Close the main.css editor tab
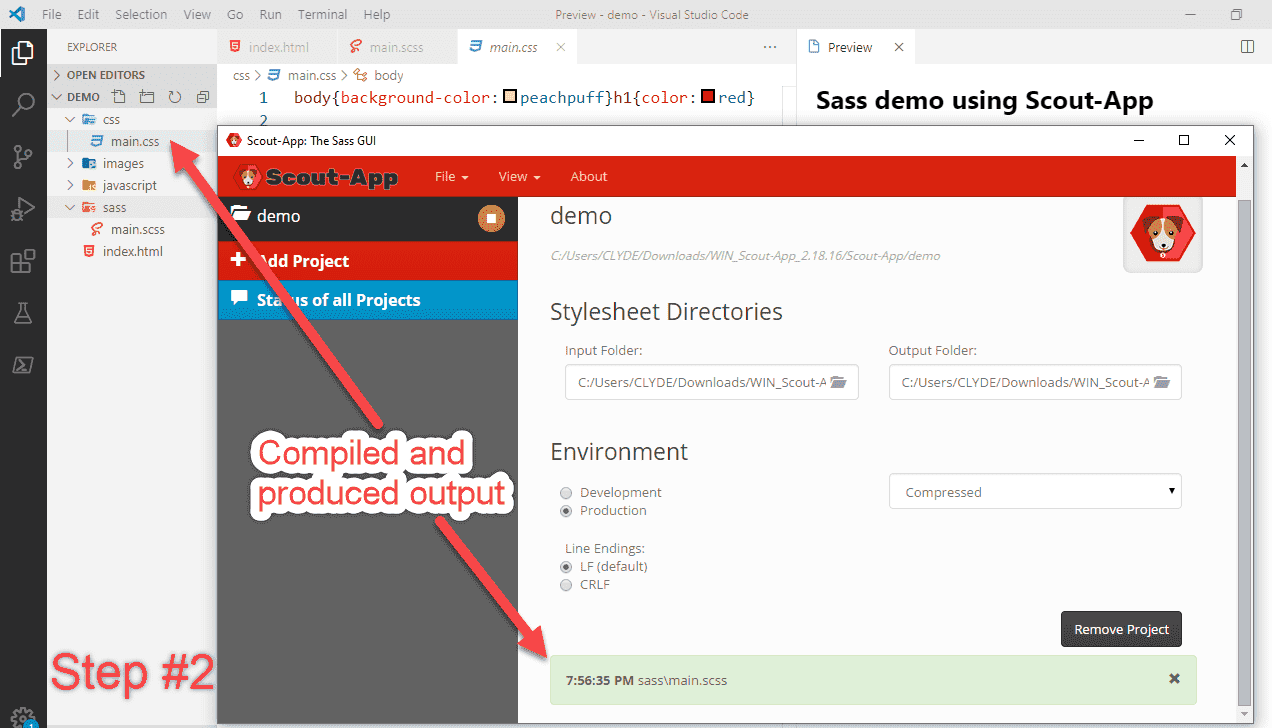The image size is (1272, 728). pyautogui.click(x=560, y=47)
